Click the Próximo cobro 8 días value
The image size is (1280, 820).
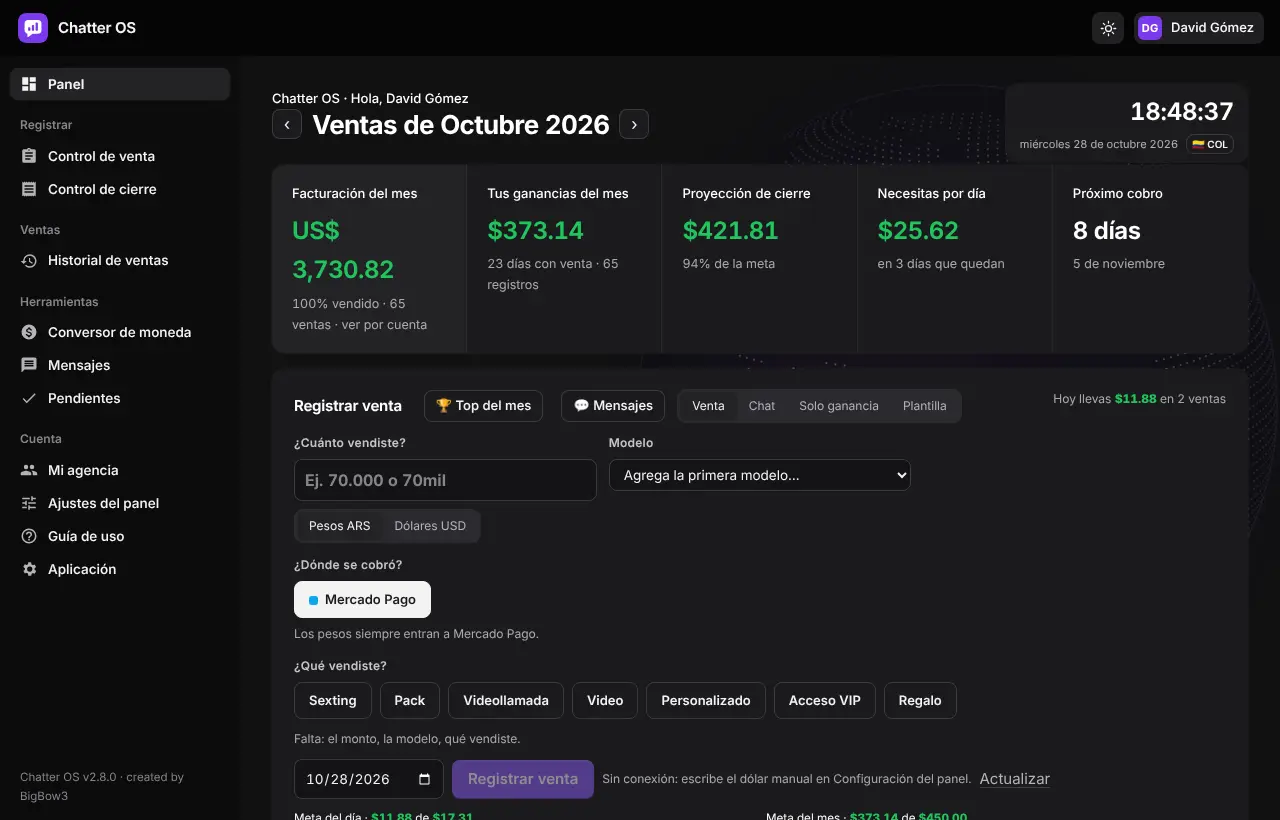click(1107, 230)
